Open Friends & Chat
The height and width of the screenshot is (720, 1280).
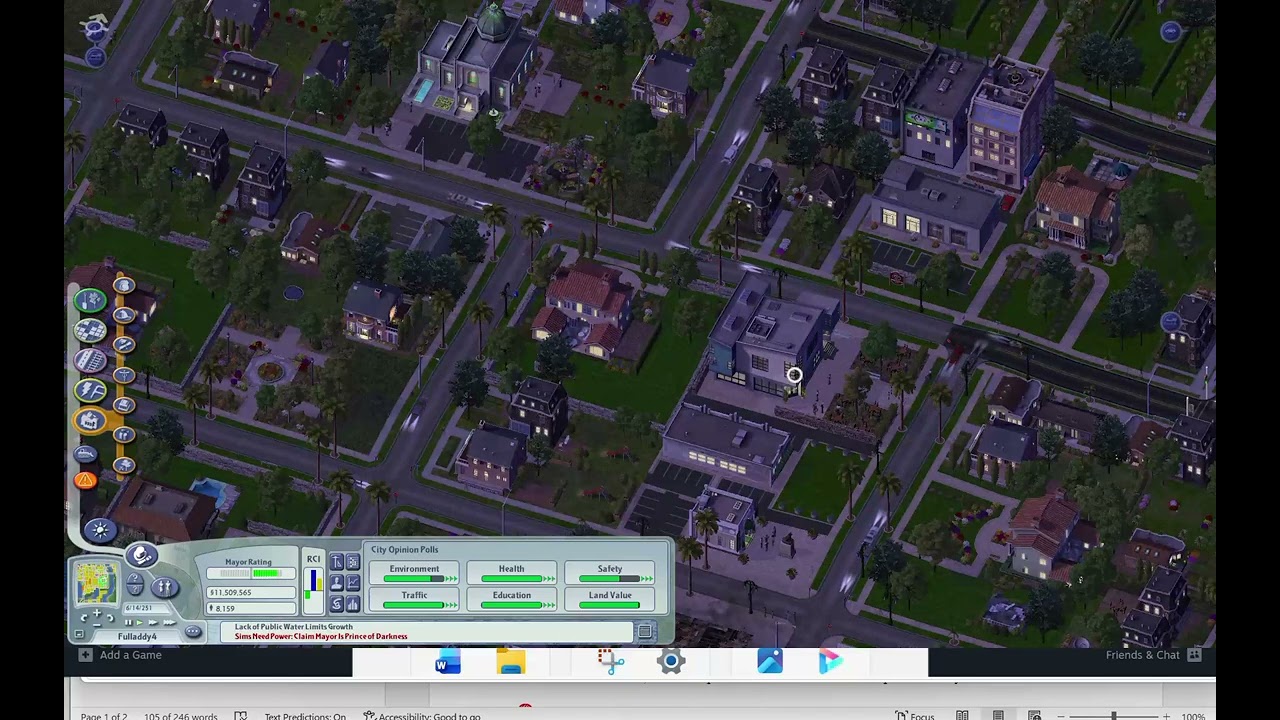click(1152, 655)
